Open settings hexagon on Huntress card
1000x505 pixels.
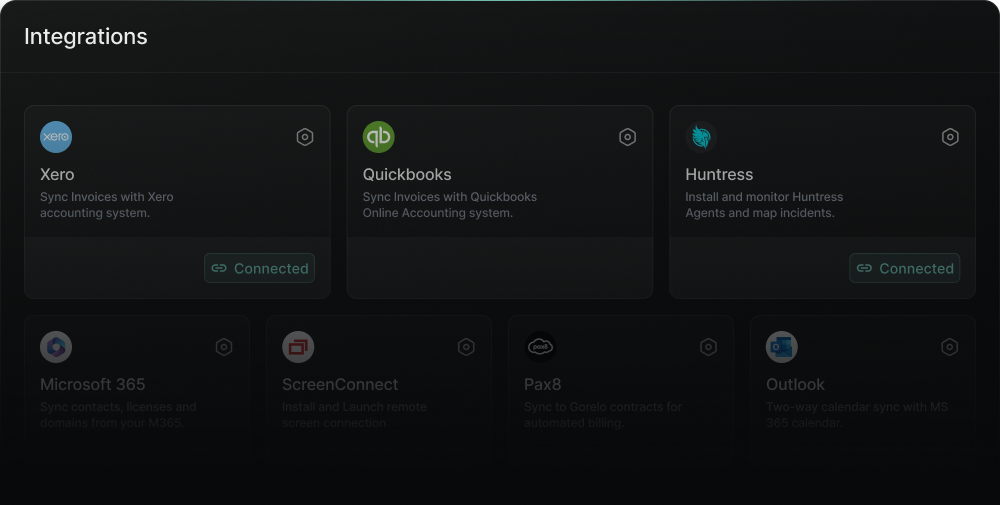click(950, 137)
